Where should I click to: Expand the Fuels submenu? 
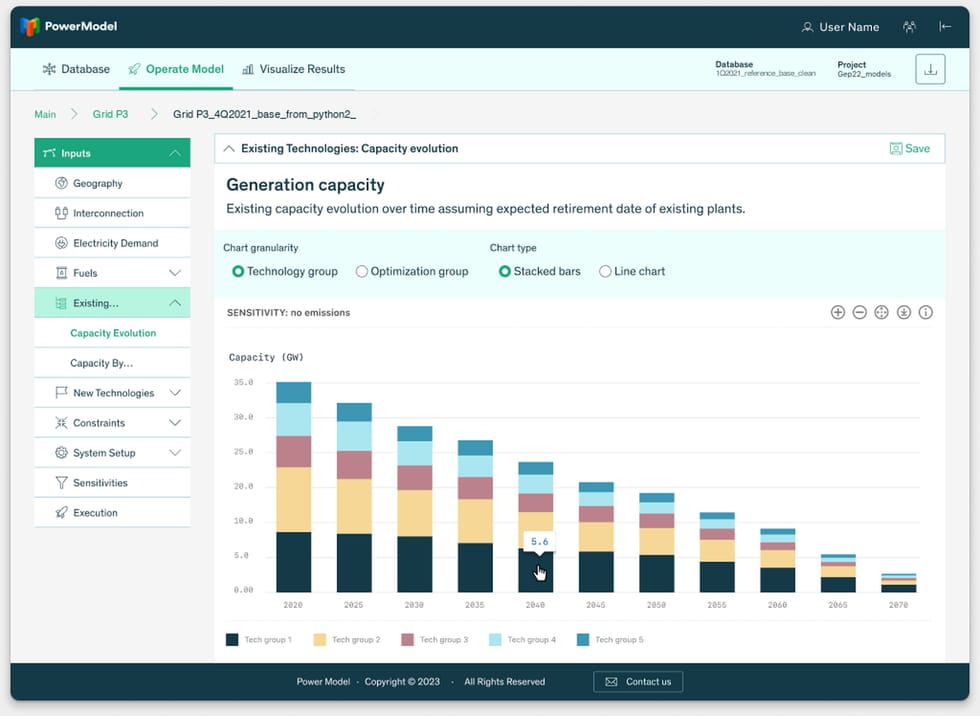click(x=175, y=273)
